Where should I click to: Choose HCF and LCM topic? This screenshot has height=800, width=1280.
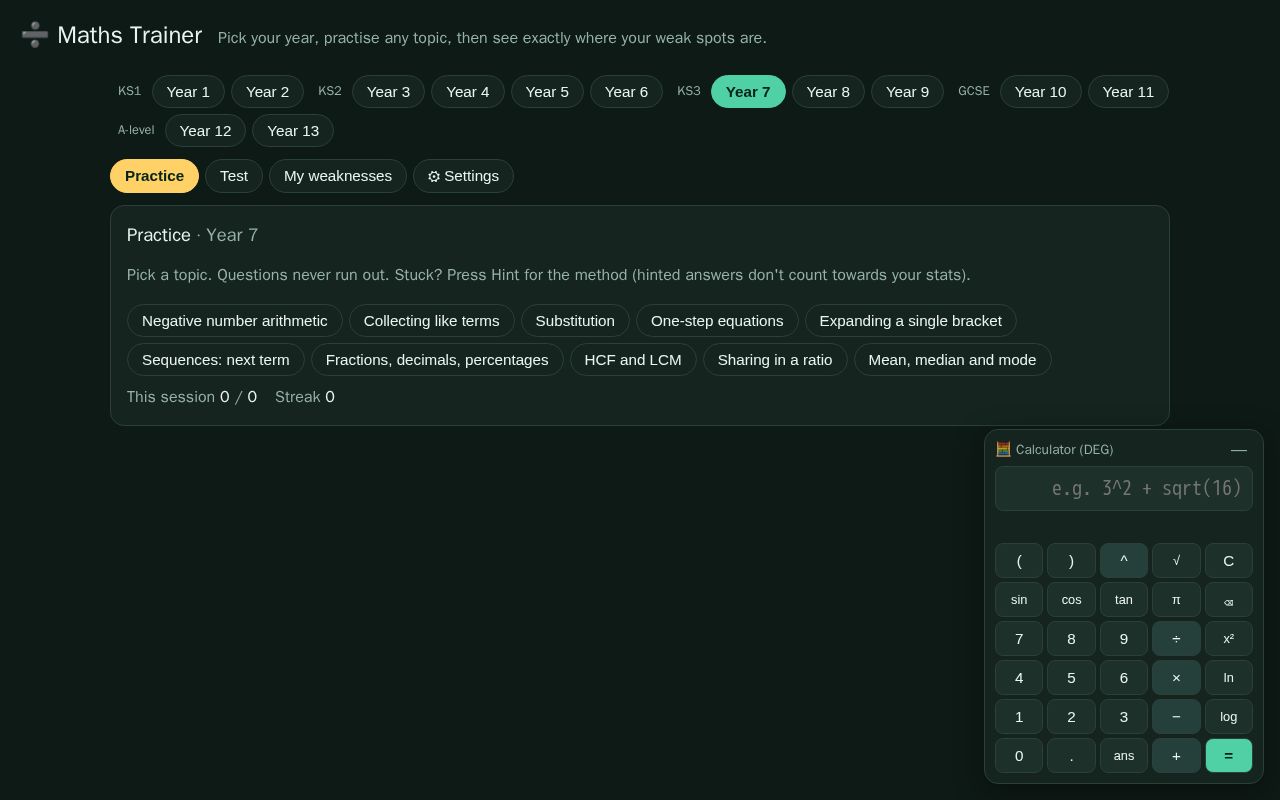[x=633, y=360]
